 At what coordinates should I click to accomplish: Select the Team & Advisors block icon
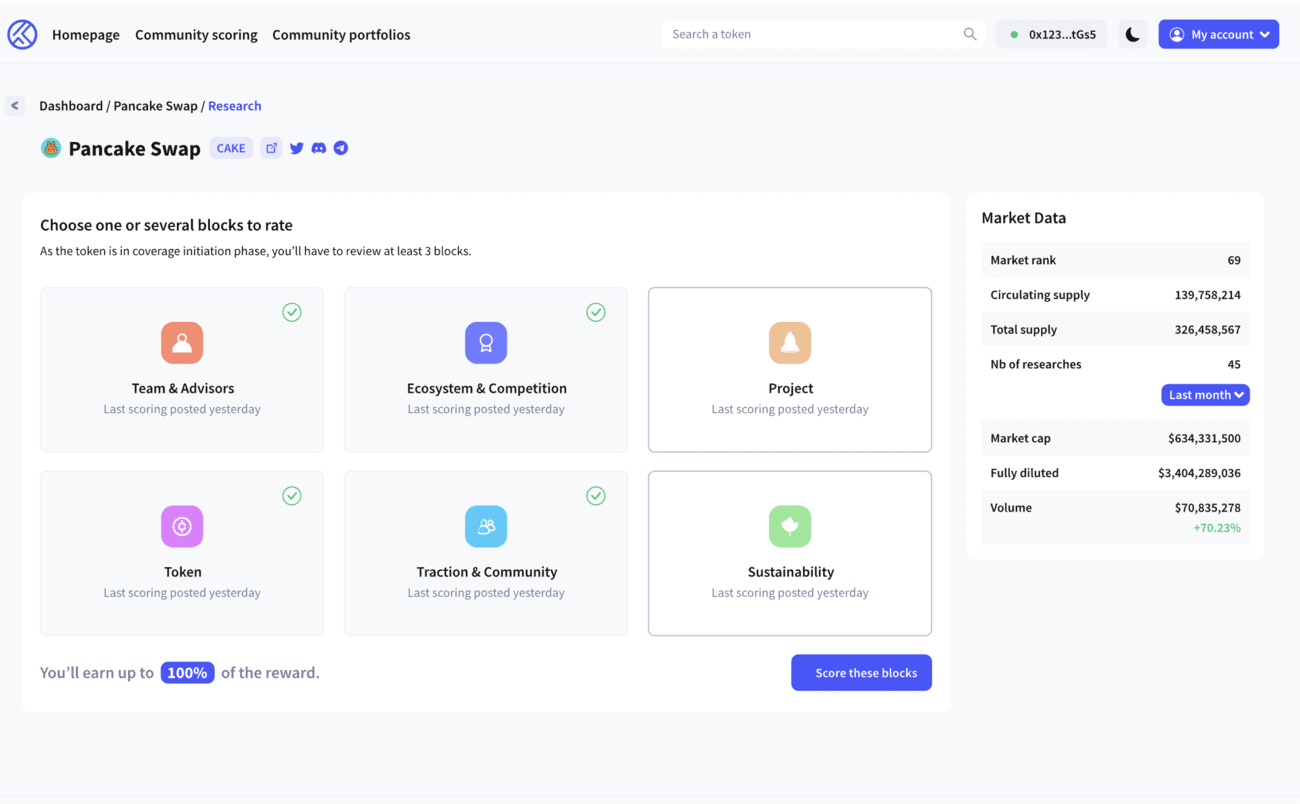182,343
